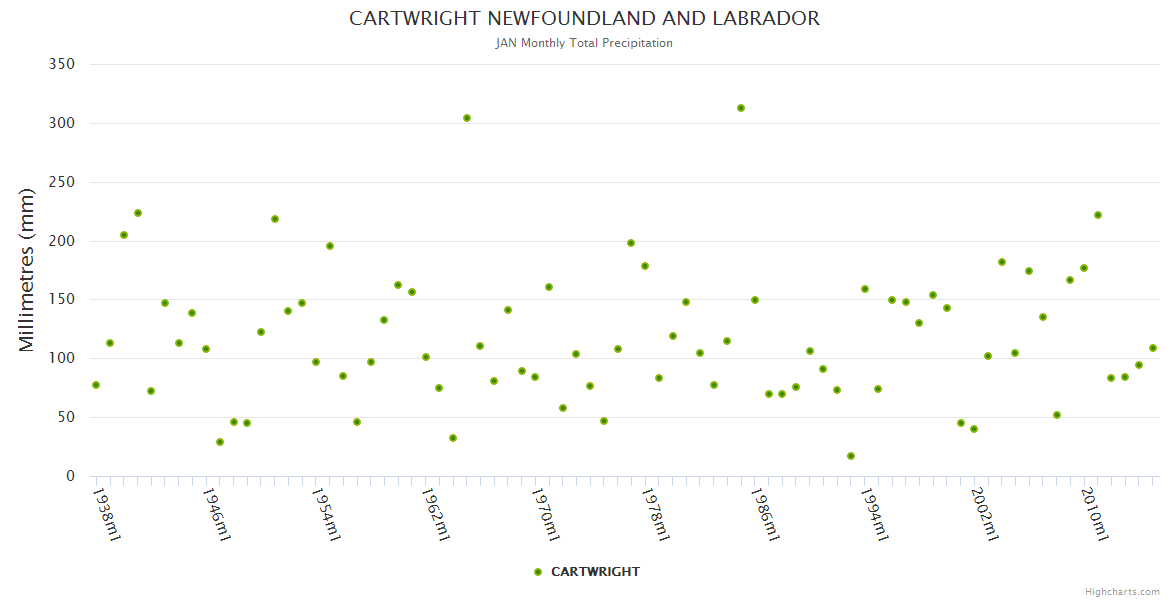The width and height of the screenshot is (1170, 600).
Task: Click the 1965 data point near 304 mm
Action: [x=467, y=118]
